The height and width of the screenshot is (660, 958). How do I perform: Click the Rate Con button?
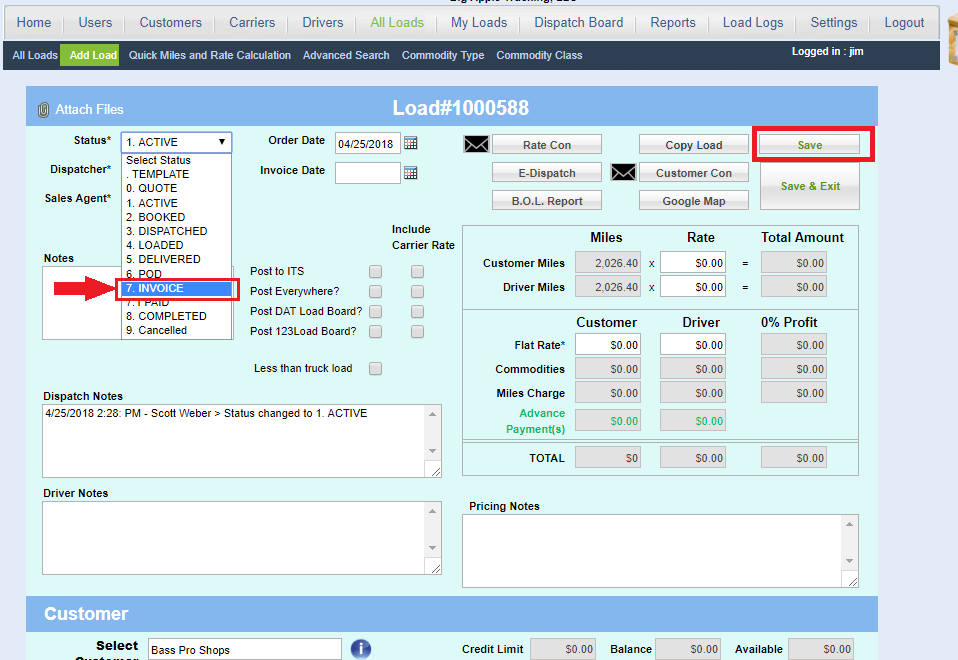(547, 145)
